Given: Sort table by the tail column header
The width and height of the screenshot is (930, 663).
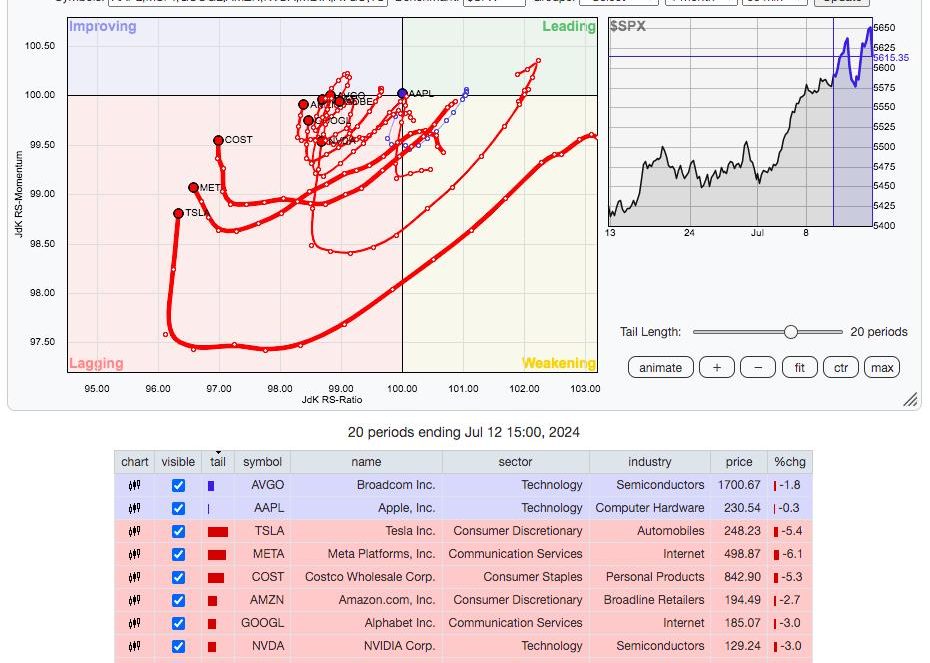Looking at the screenshot, I should 218,462.
